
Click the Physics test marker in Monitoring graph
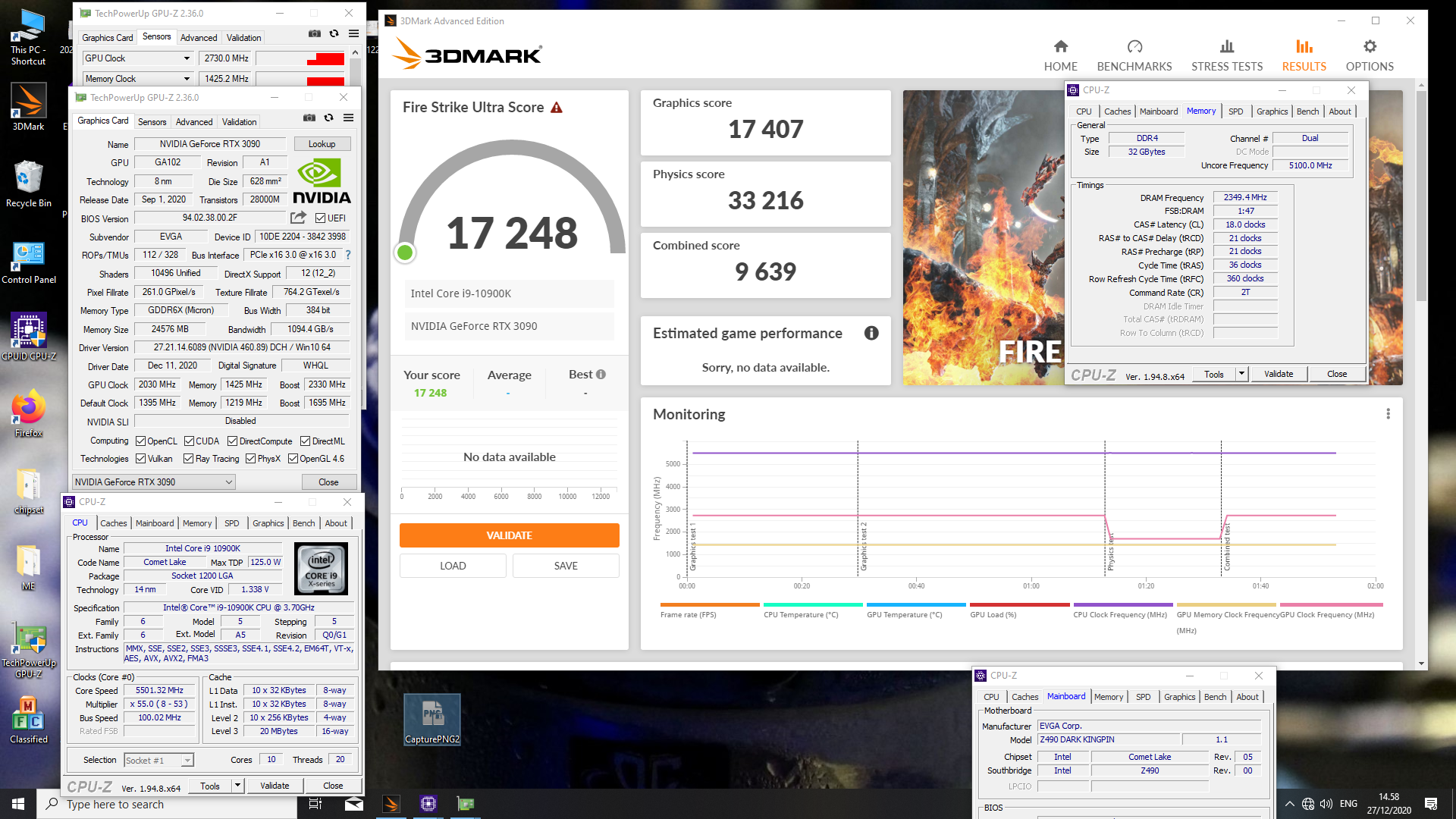1111,554
